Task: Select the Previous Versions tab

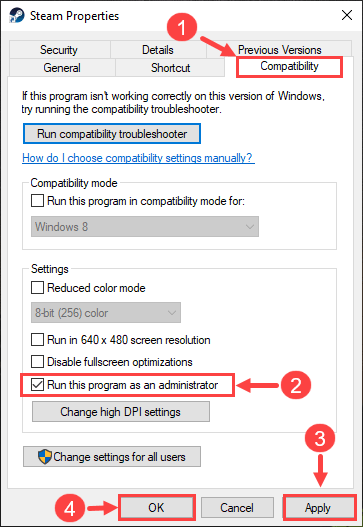Action: tap(279, 49)
